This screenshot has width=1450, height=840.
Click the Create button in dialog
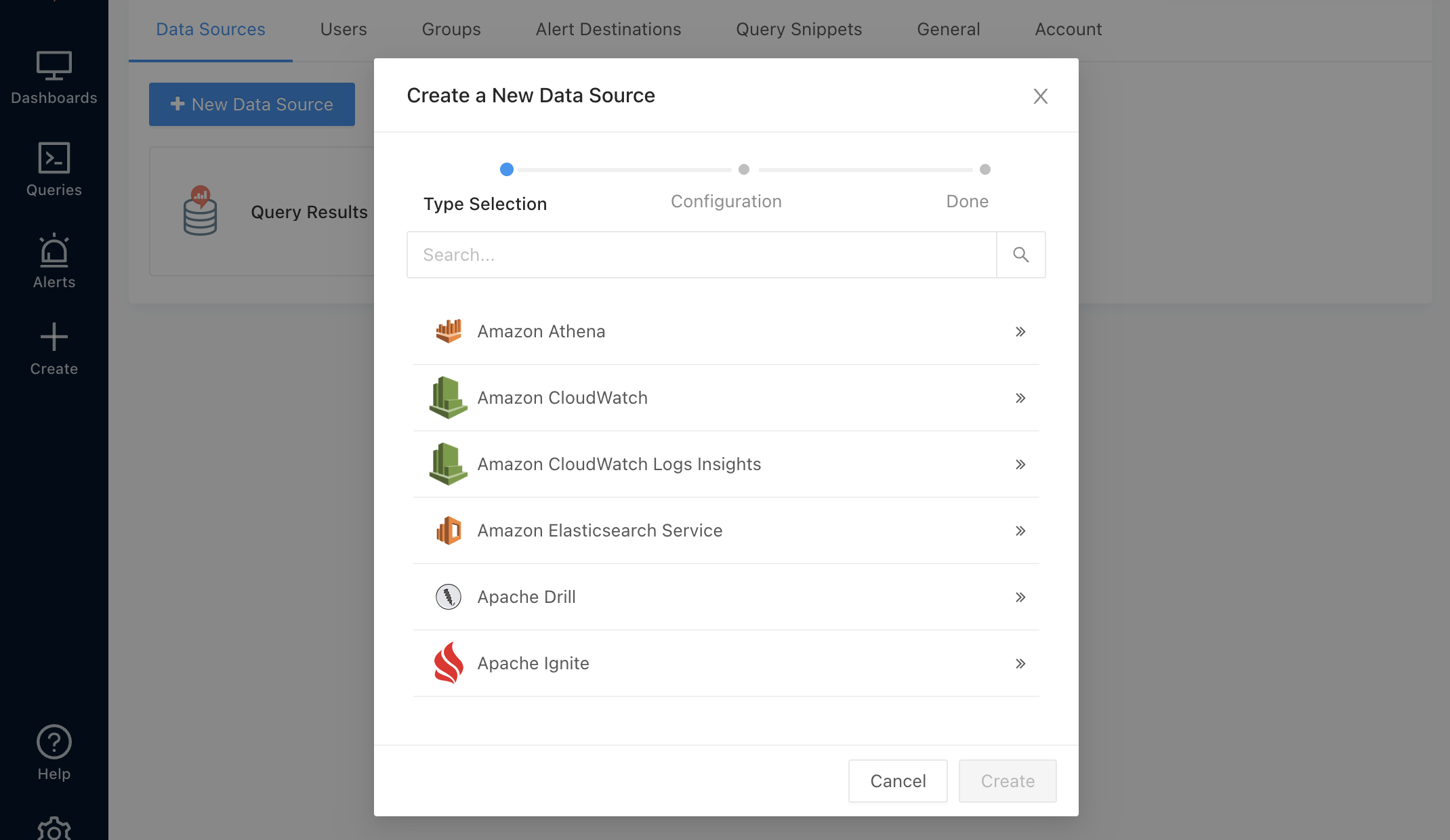[x=1008, y=781]
